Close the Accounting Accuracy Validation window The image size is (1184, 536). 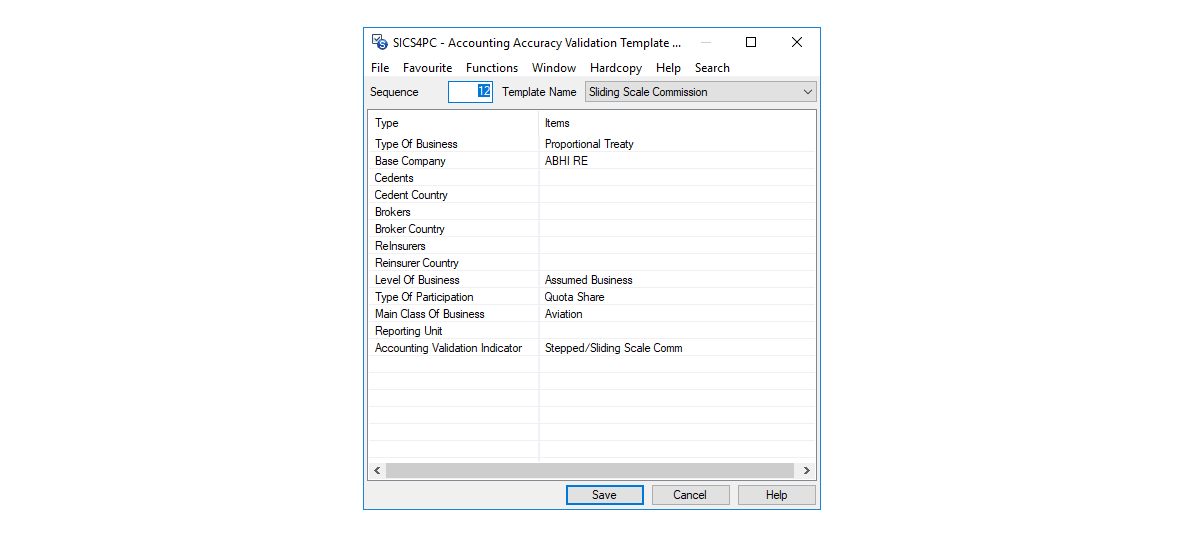(797, 42)
